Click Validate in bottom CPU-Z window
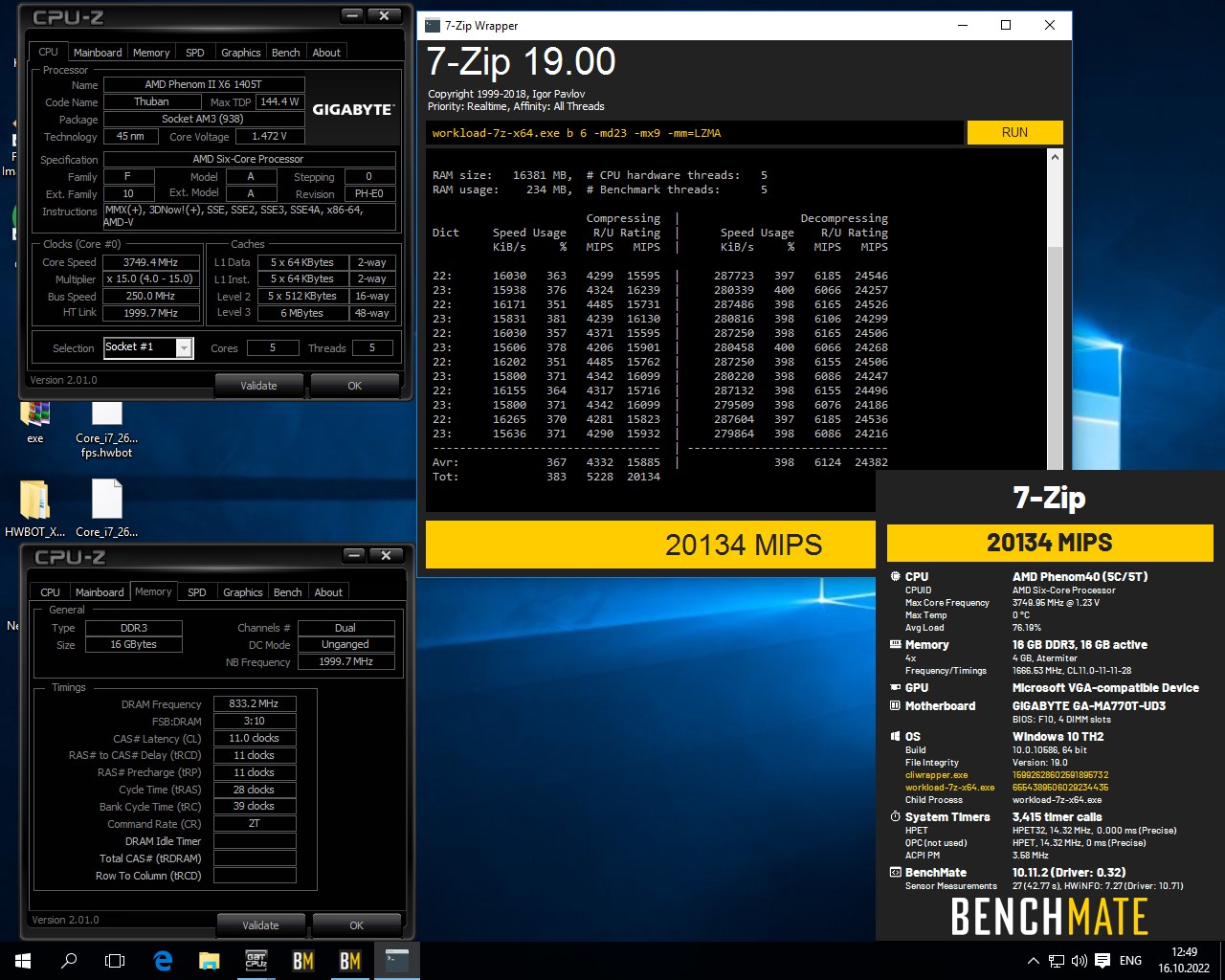The width and height of the screenshot is (1225, 980). (x=260, y=925)
